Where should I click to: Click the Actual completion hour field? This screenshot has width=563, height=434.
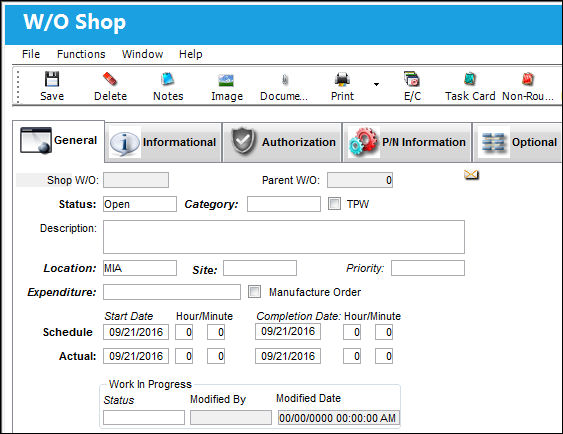point(352,356)
